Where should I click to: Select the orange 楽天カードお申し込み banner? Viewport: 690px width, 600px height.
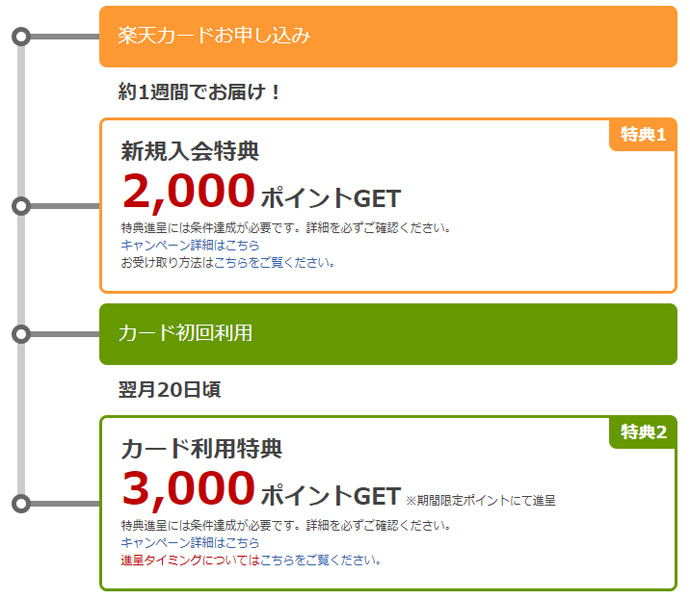[388, 37]
